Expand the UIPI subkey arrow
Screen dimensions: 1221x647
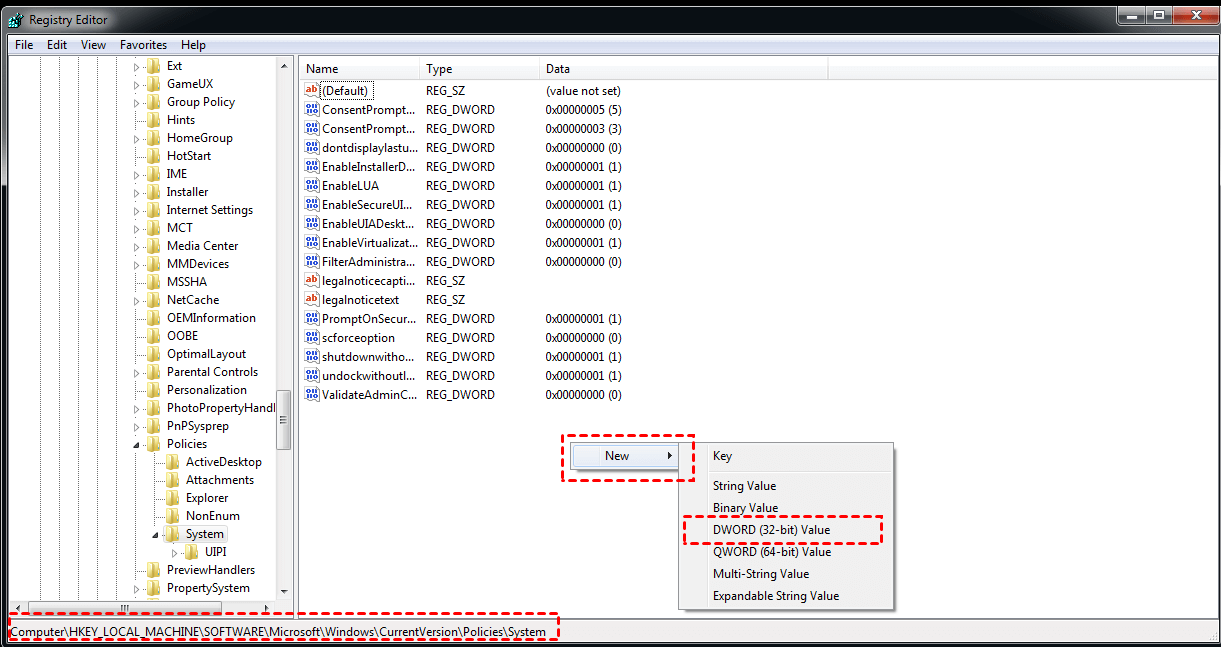click(x=175, y=552)
